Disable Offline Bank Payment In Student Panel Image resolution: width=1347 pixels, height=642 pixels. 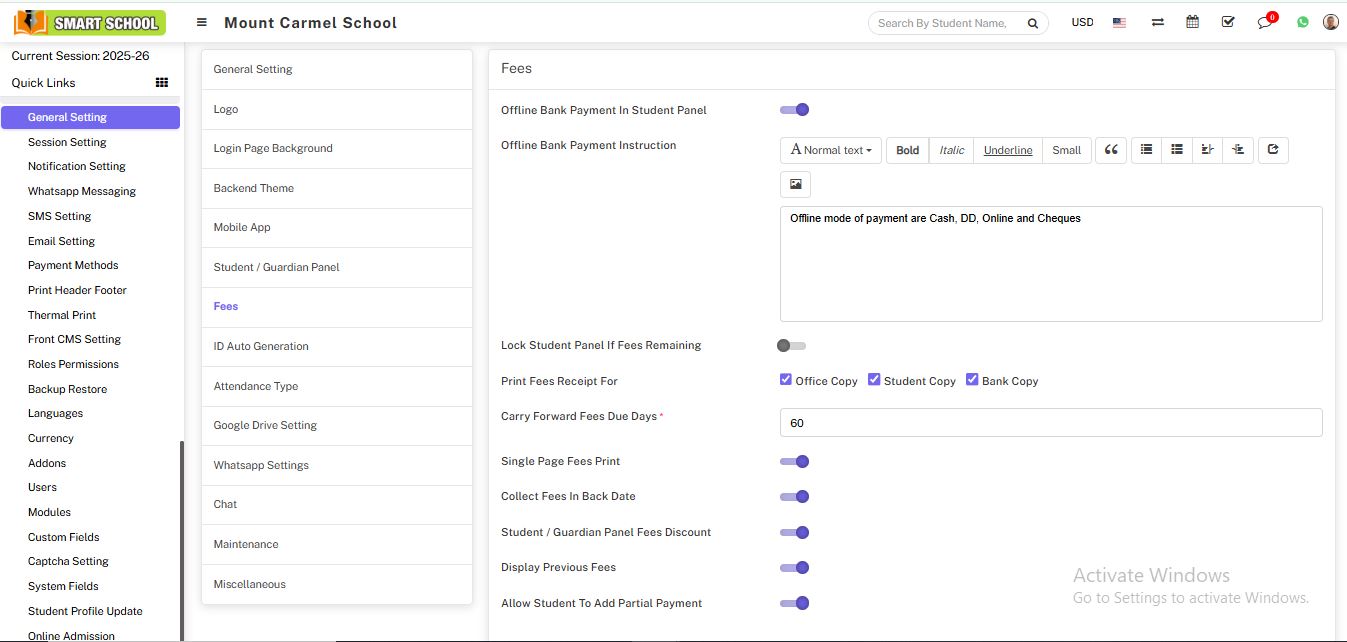pos(794,110)
